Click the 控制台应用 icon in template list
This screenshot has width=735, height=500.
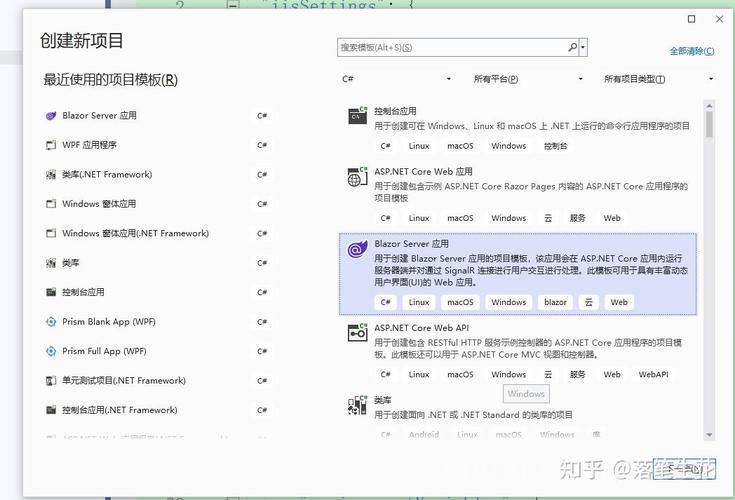tap(358, 115)
